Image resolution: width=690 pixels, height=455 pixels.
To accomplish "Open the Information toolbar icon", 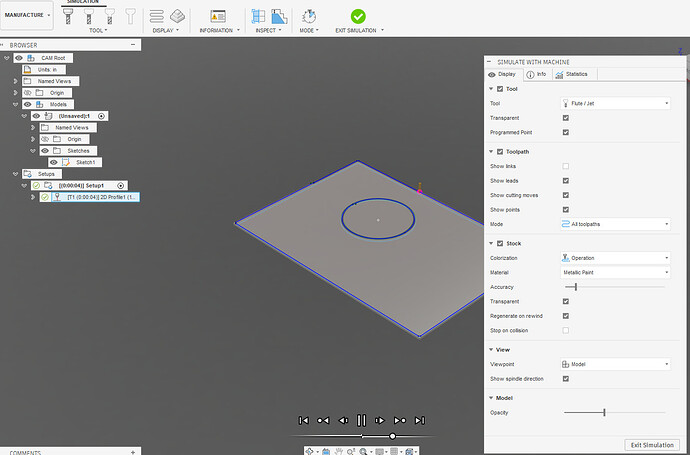I will [x=218, y=16].
